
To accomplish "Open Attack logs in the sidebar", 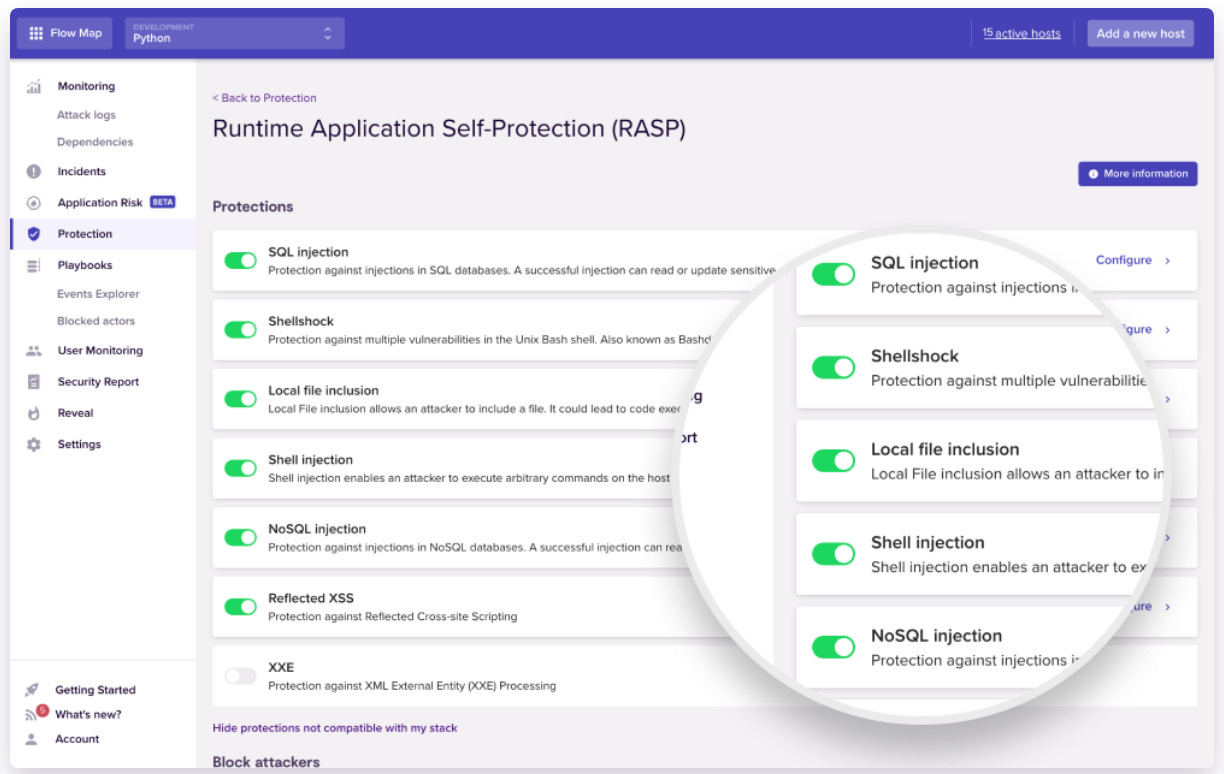I will pyautogui.click(x=86, y=115).
